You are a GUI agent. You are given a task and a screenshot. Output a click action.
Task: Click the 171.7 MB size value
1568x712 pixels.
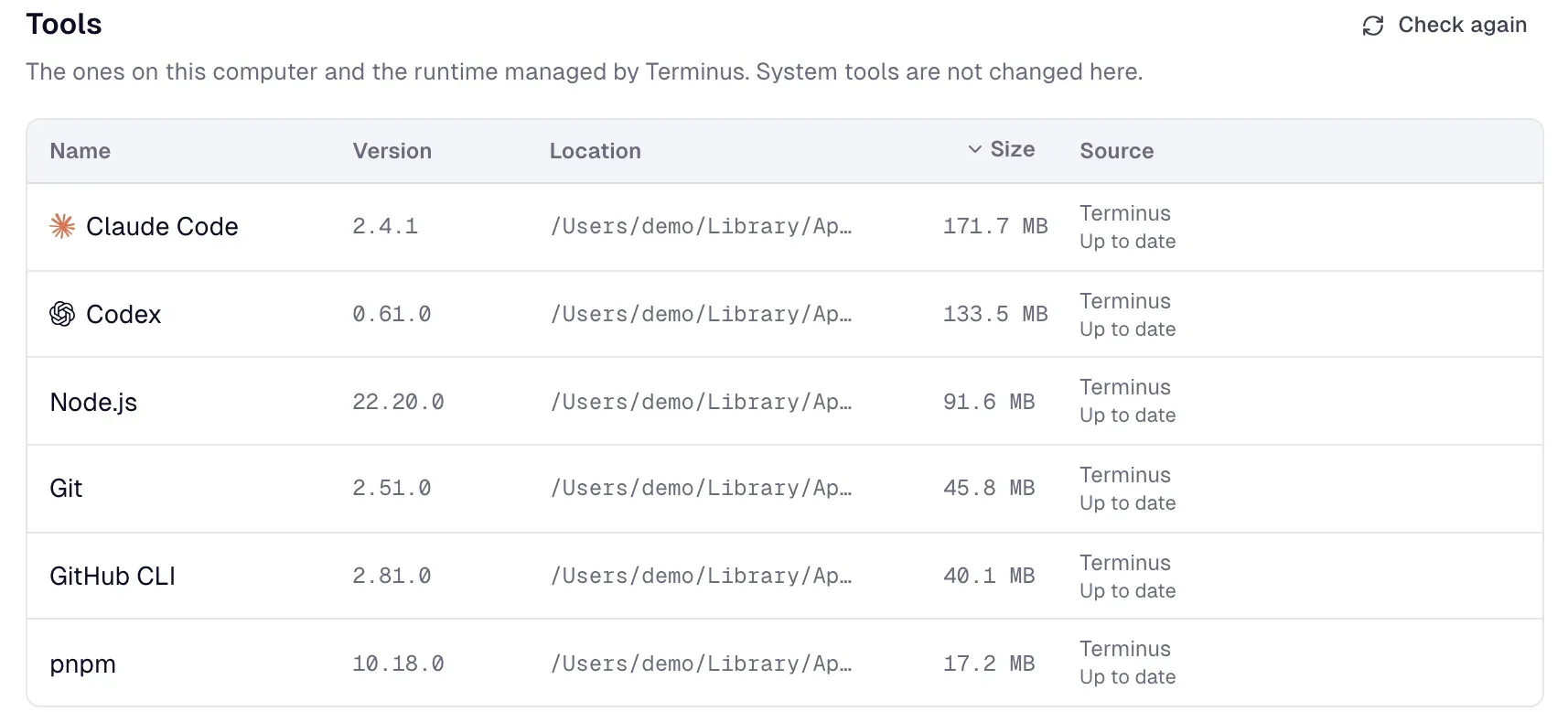995,226
